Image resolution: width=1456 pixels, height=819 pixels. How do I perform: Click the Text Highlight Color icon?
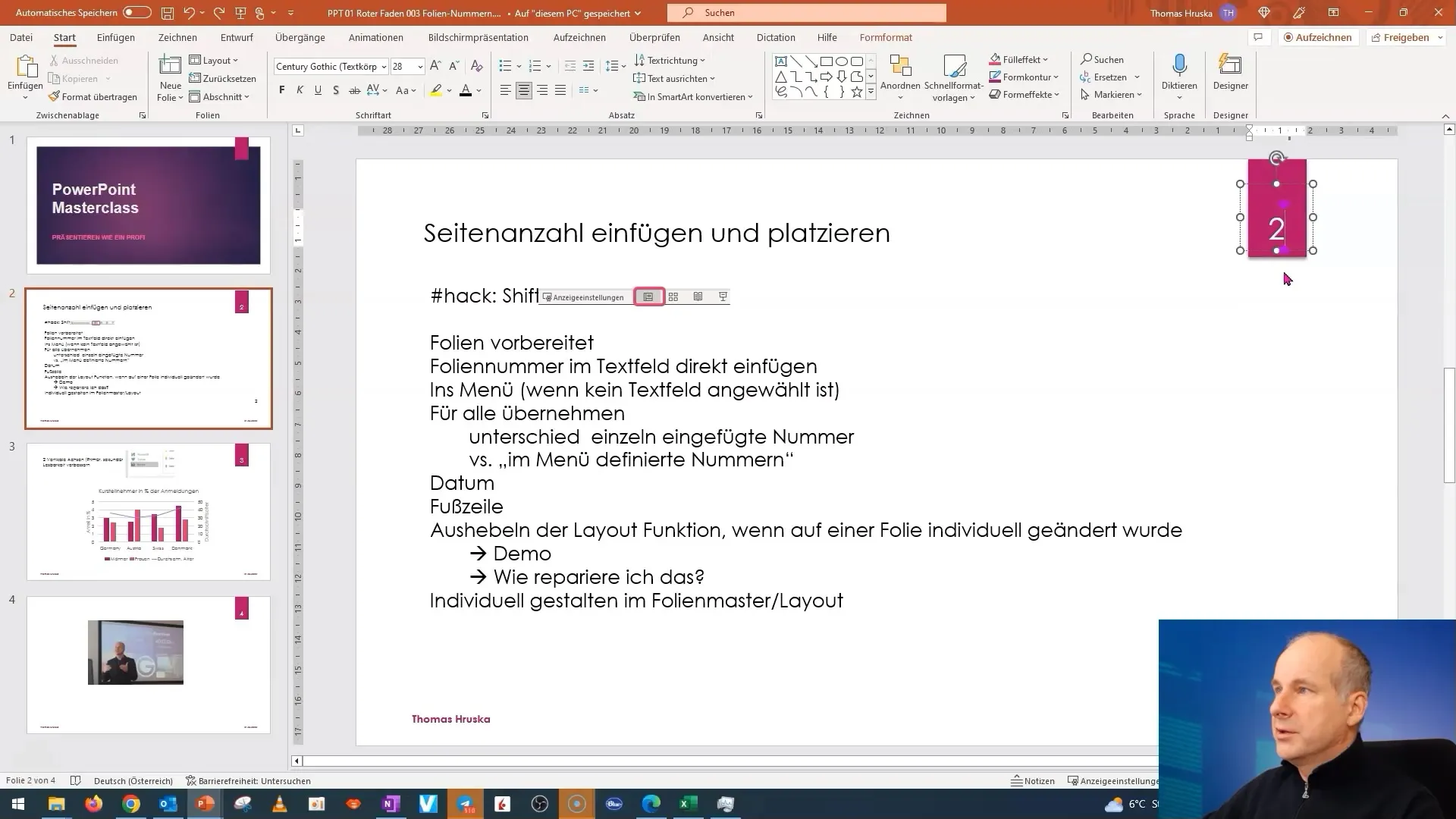[x=435, y=91]
